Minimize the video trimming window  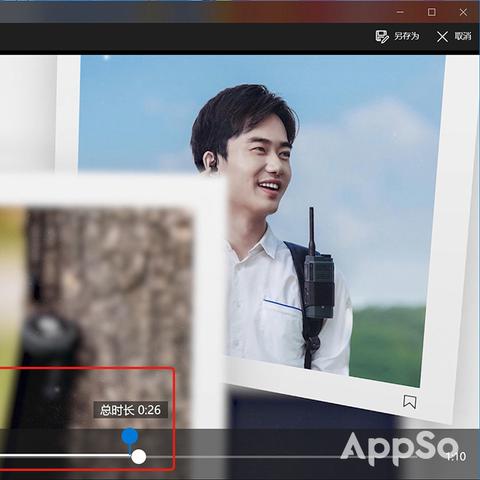400,12
